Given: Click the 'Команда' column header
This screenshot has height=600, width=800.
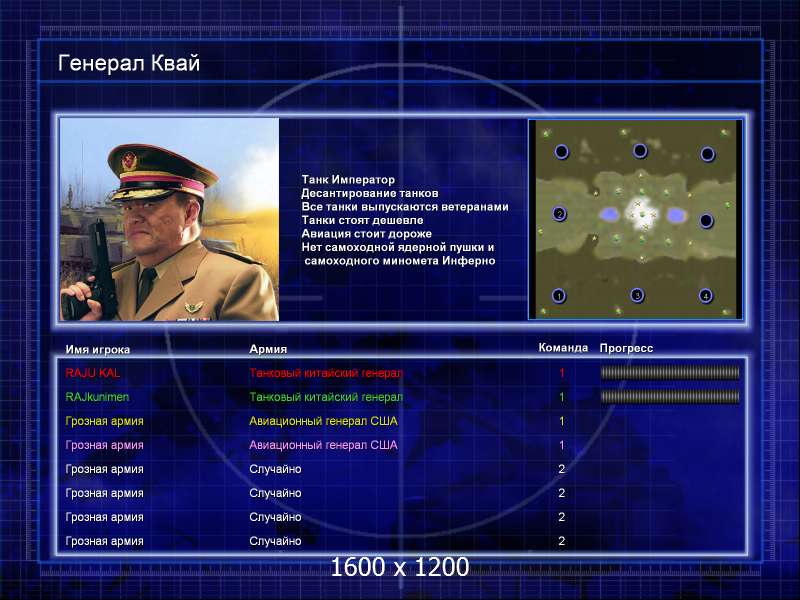Looking at the screenshot, I should tap(563, 348).
